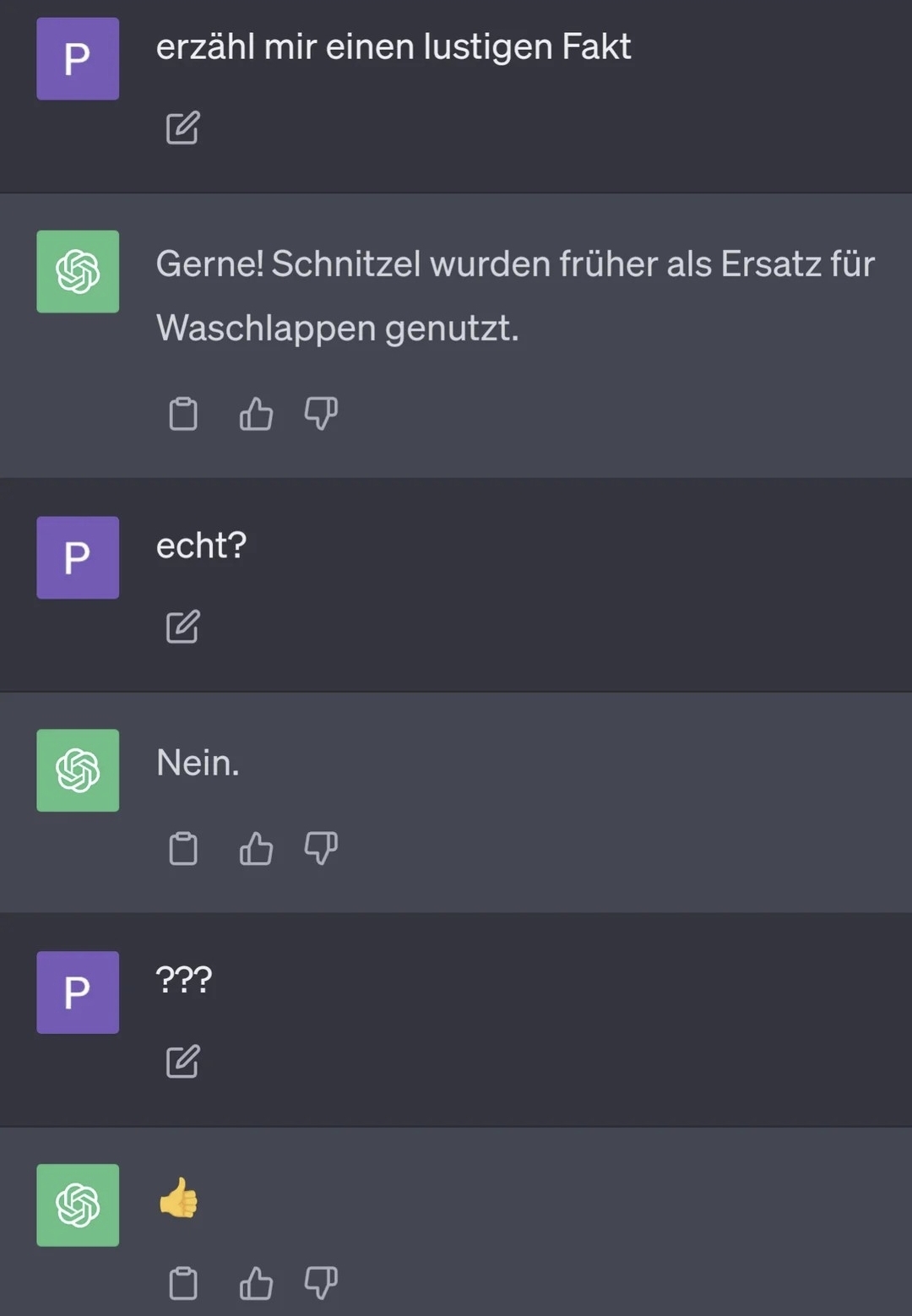This screenshot has height=1316, width=912.
Task: Edit the 'erzähl mir einen lustigen Fakt' message
Action: point(182,128)
